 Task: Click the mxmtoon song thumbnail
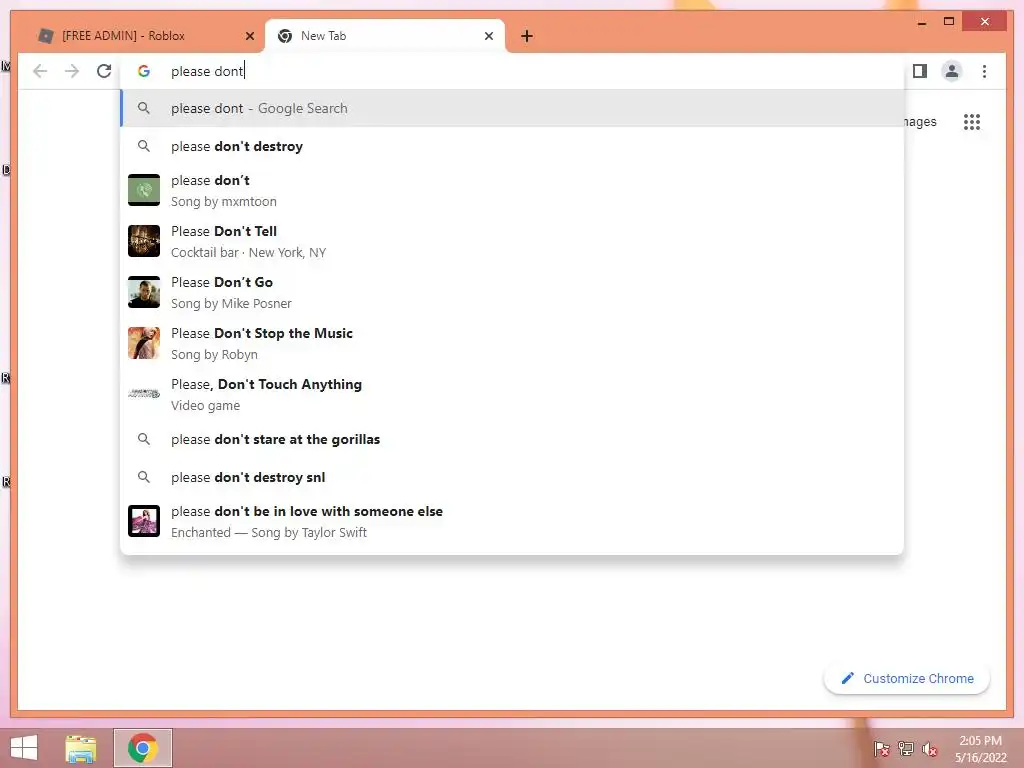(144, 190)
